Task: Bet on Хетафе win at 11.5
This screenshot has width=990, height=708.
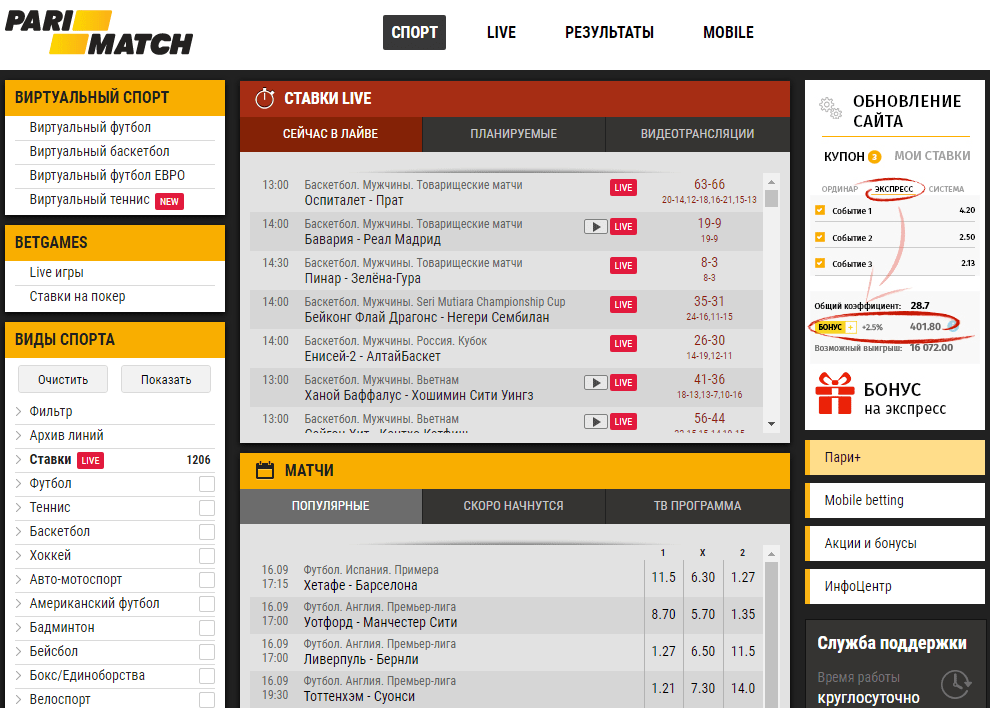Action: (664, 577)
